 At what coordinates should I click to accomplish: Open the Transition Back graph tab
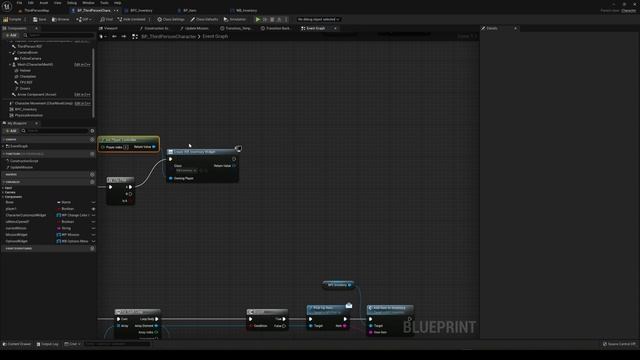click(x=276, y=28)
